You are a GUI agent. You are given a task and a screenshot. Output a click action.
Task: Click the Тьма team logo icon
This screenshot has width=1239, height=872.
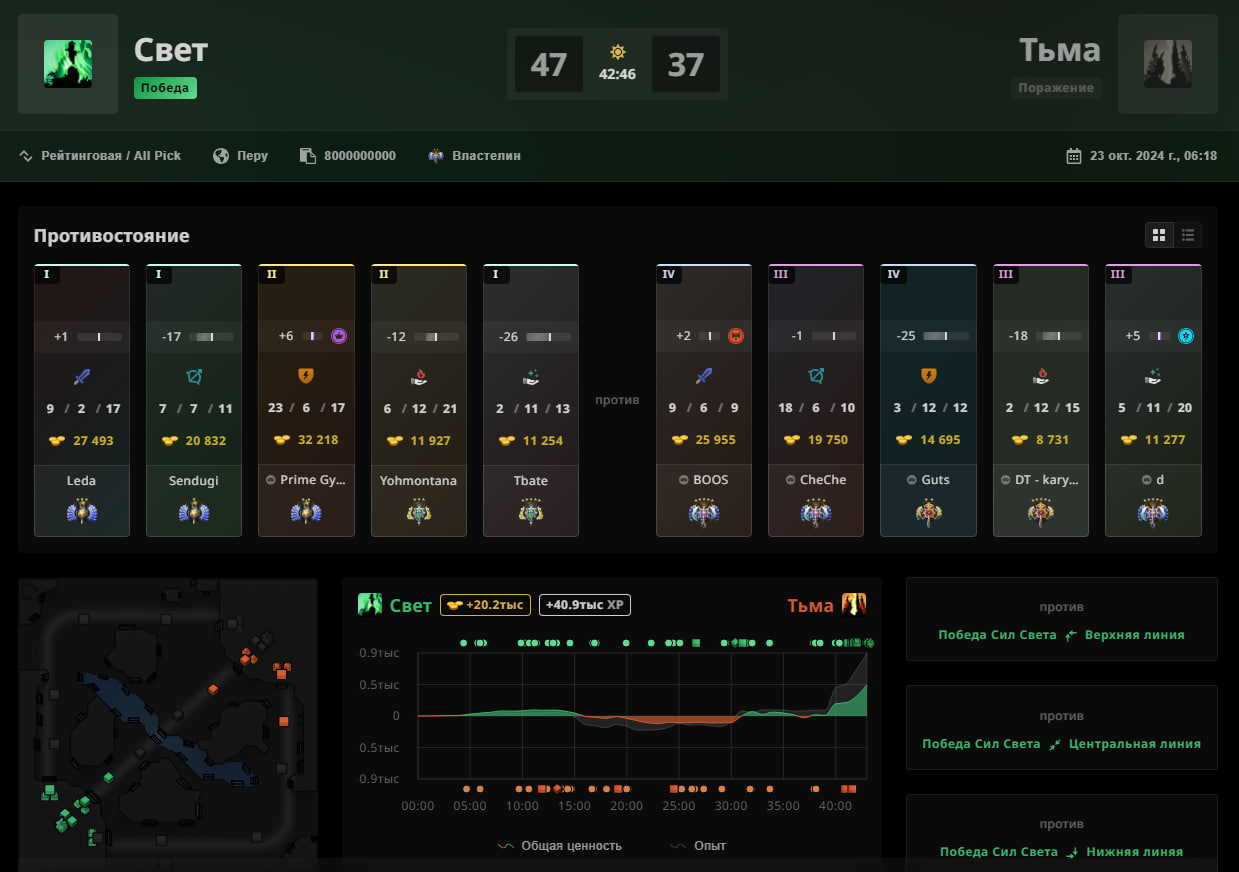(1167, 64)
